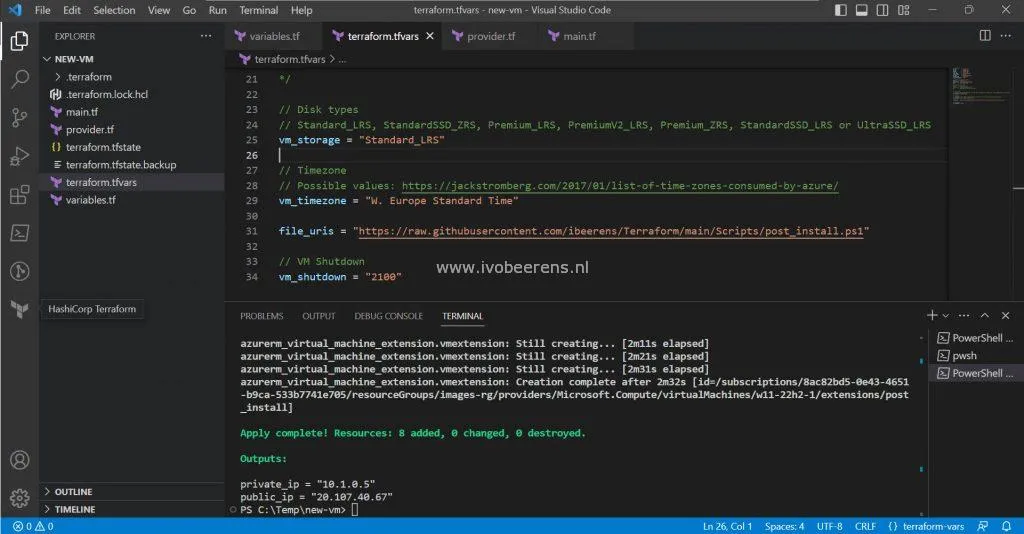Open the Search view in activity bar
The image size is (1024, 534).
20,79
